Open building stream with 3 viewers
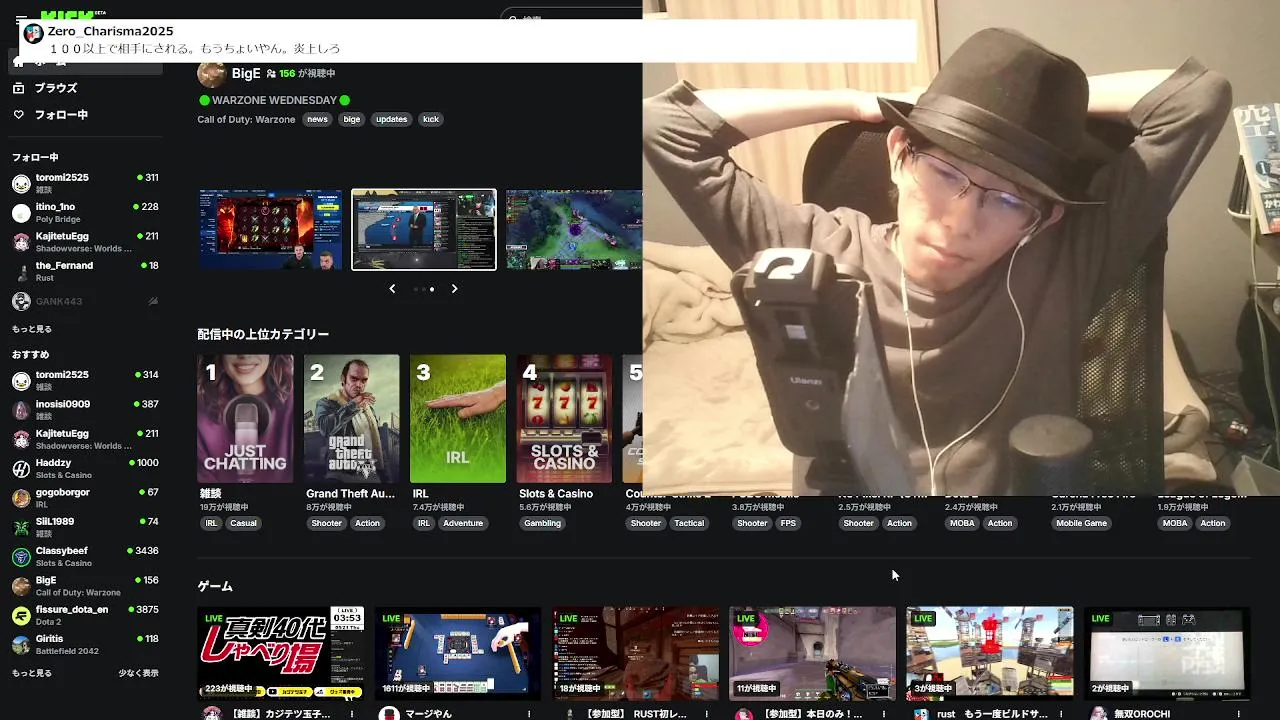Viewport: 1280px width, 720px height. (989, 653)
